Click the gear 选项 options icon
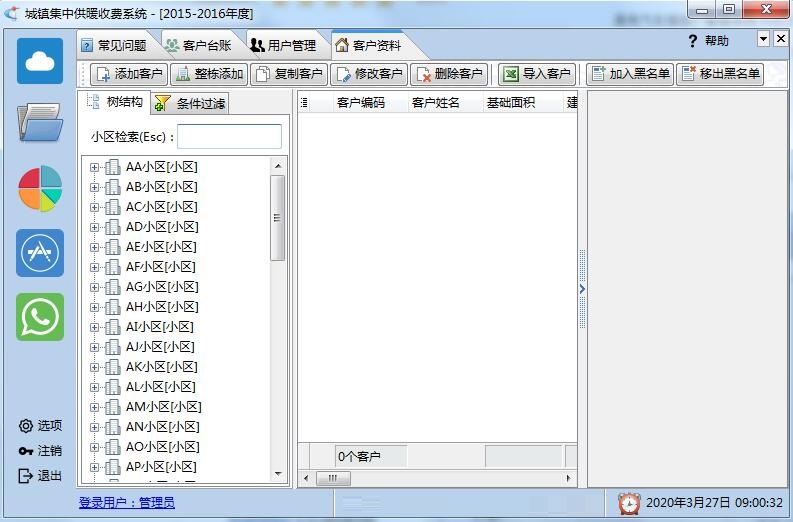The image size is (793, 522). click(26, 426)
